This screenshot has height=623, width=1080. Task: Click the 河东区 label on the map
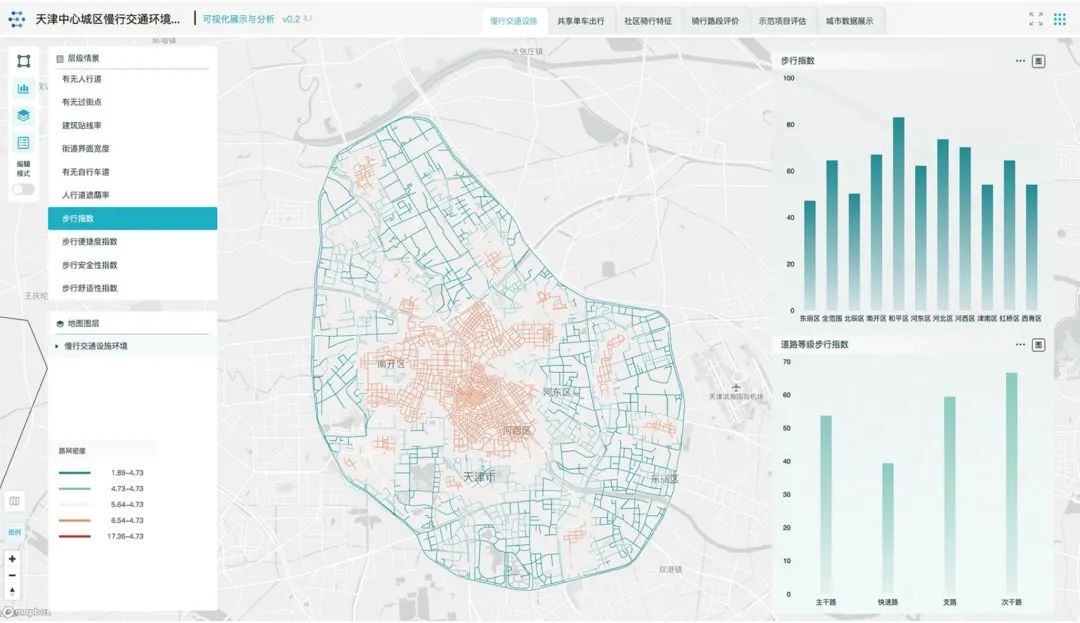click(x=557, y=392)
